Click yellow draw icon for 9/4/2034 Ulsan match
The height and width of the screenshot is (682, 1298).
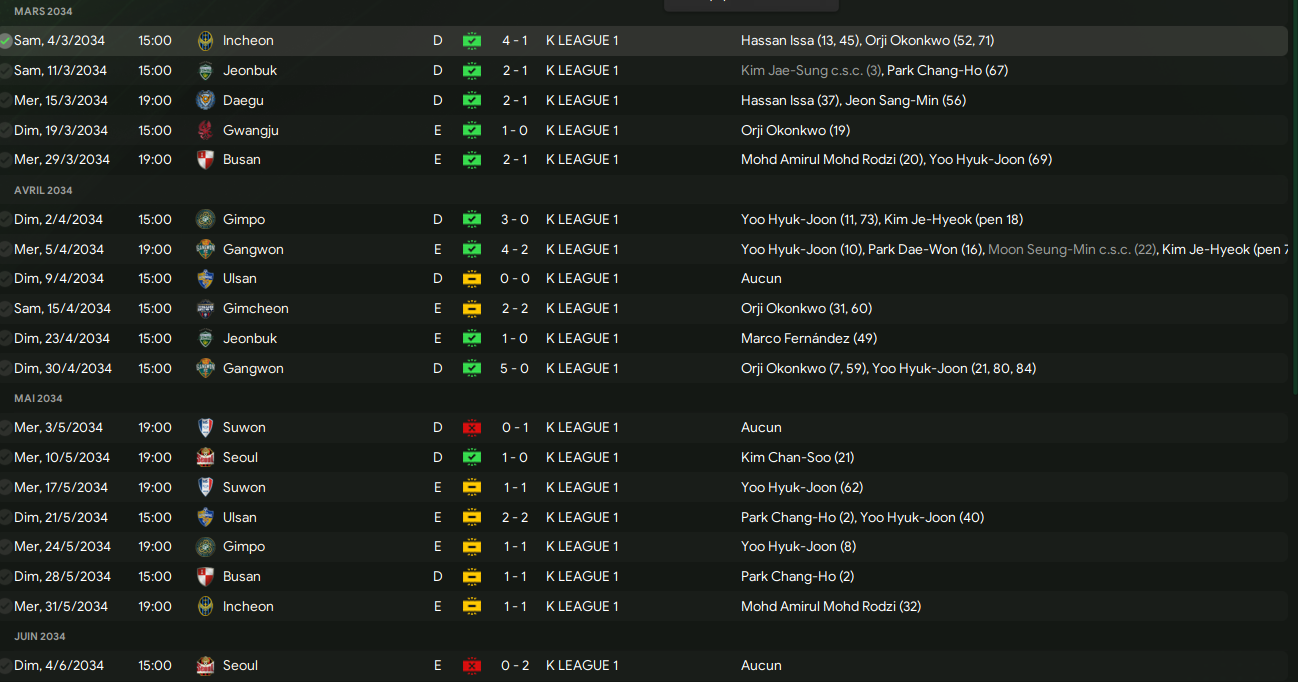[472, 279]
